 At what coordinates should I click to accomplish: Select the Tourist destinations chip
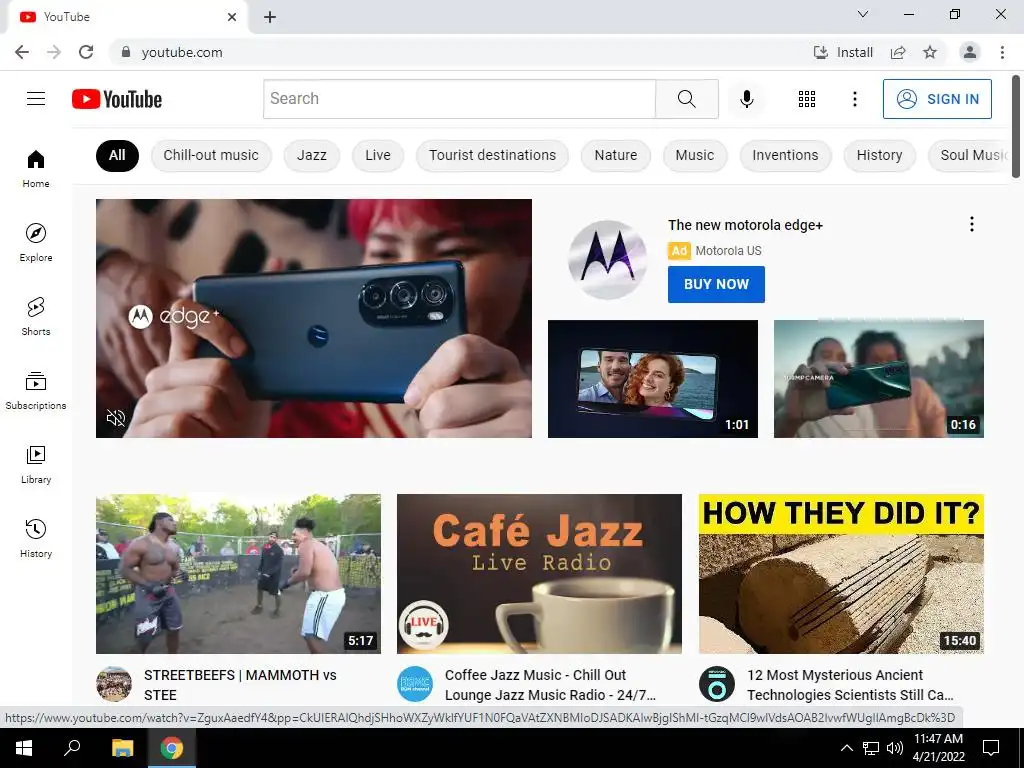[x=492, y=155]
